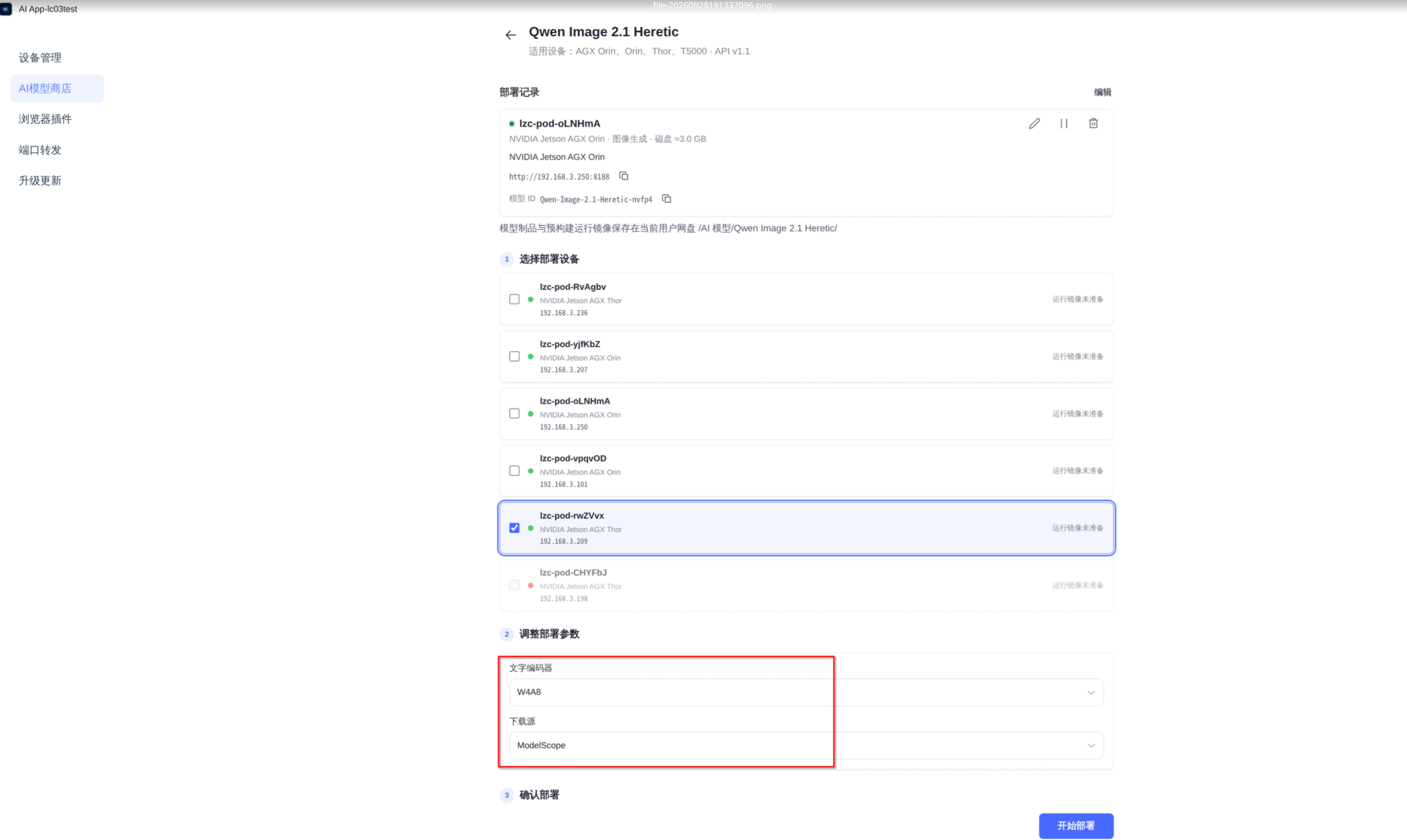
Task: Go back using the arrow icon
Action: [x=510, y=35]
